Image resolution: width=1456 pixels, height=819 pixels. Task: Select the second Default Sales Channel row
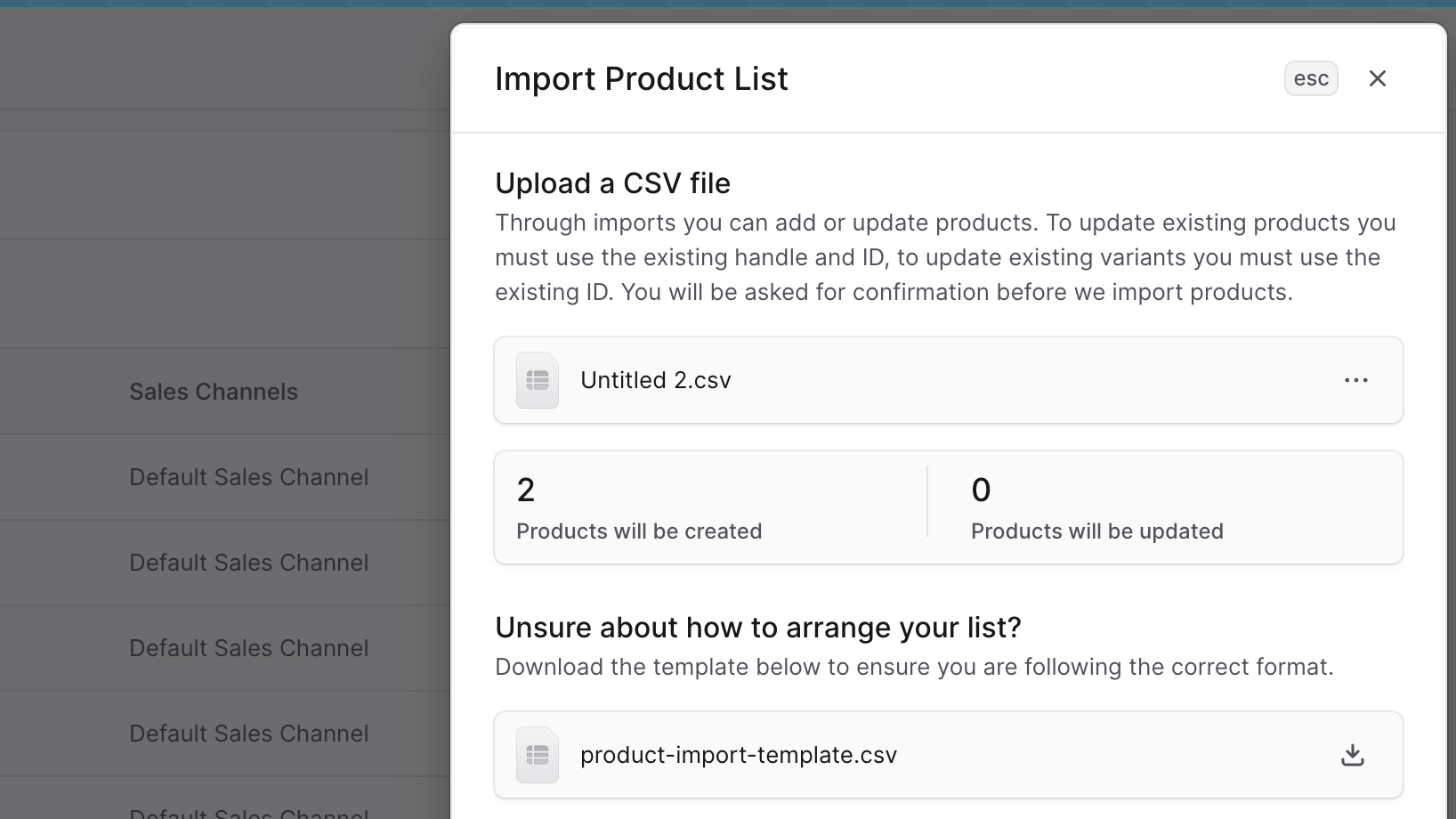(249, 563)
